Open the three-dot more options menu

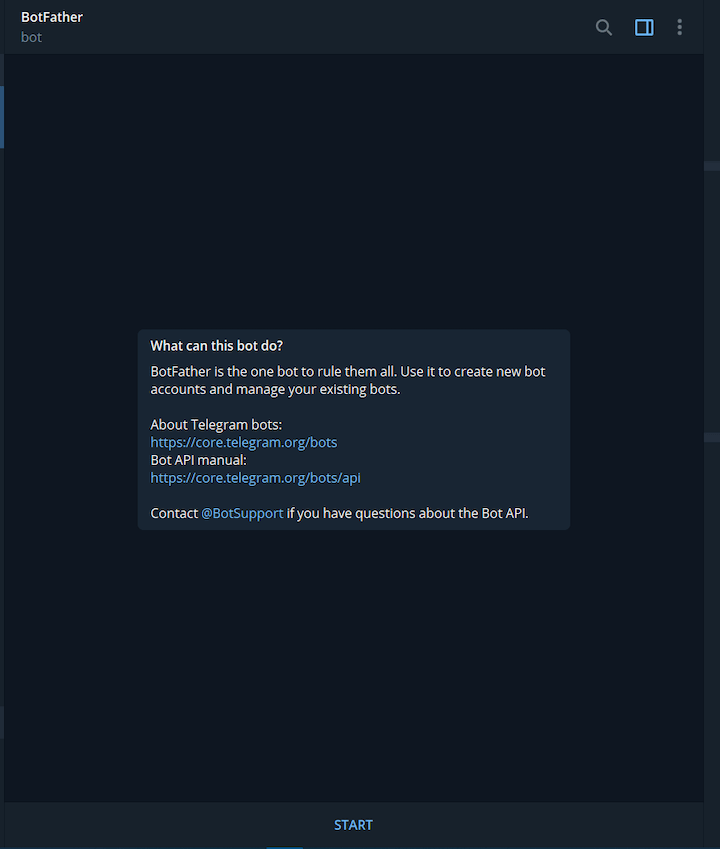[679, 27]
